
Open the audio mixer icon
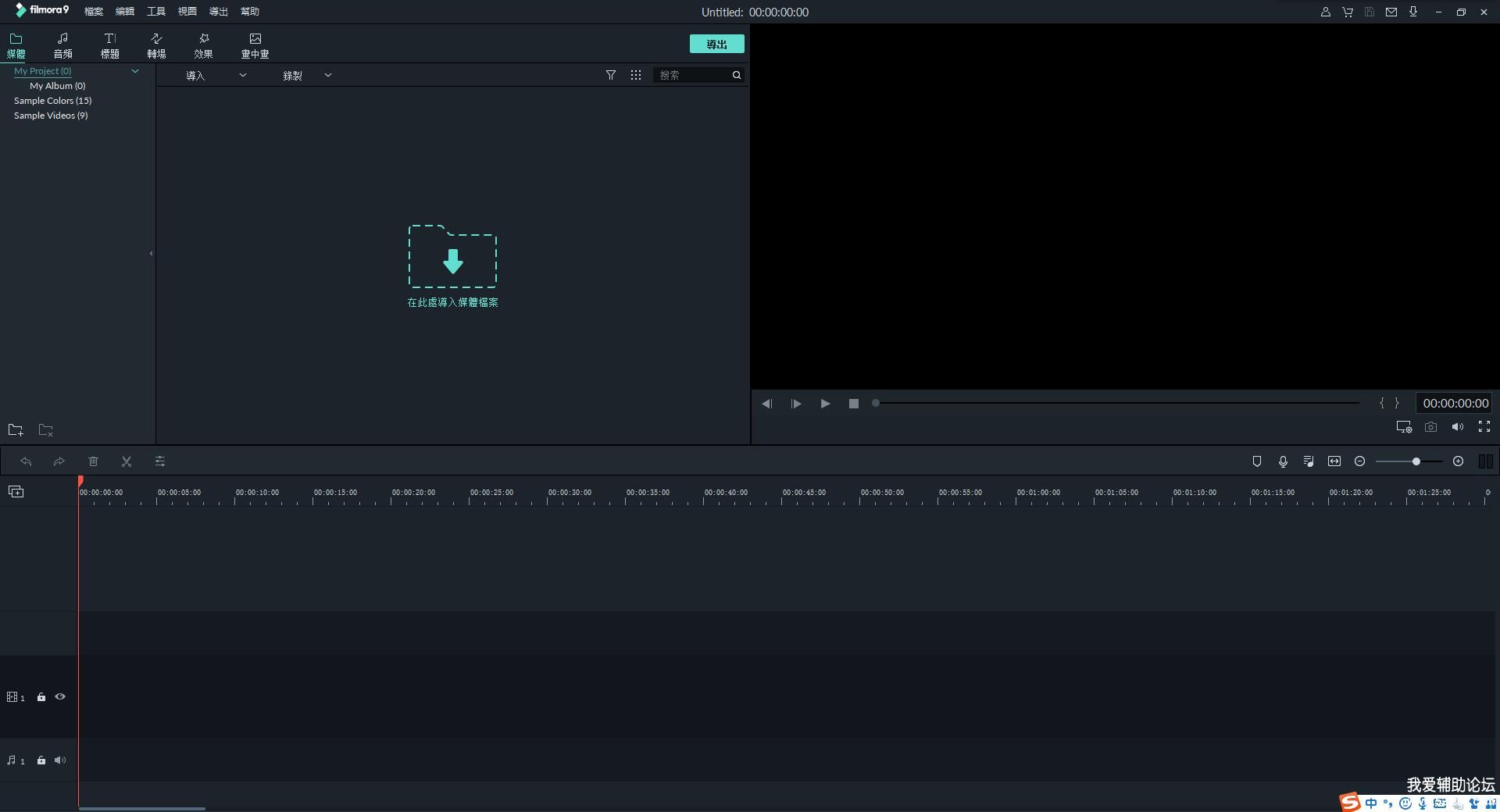point(1309,461)
